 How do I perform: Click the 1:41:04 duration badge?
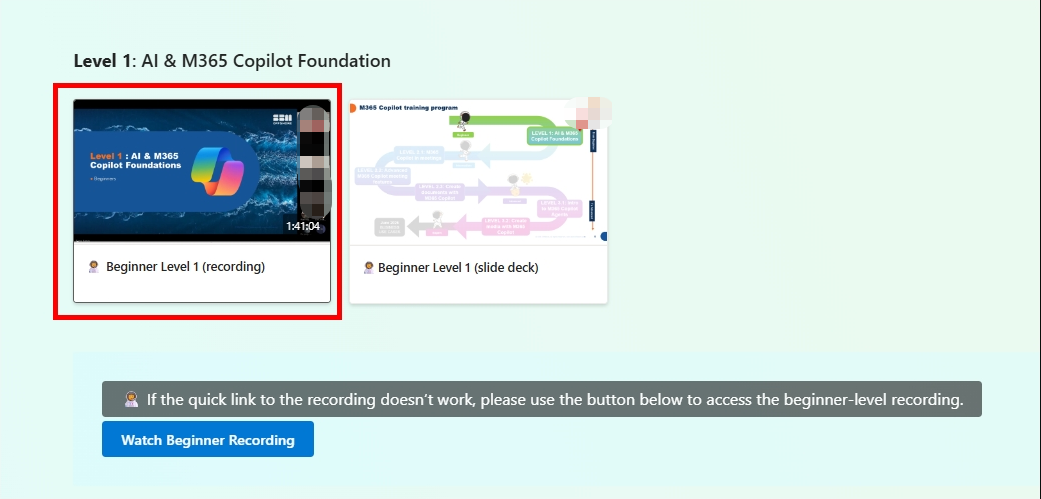point(303,226)
